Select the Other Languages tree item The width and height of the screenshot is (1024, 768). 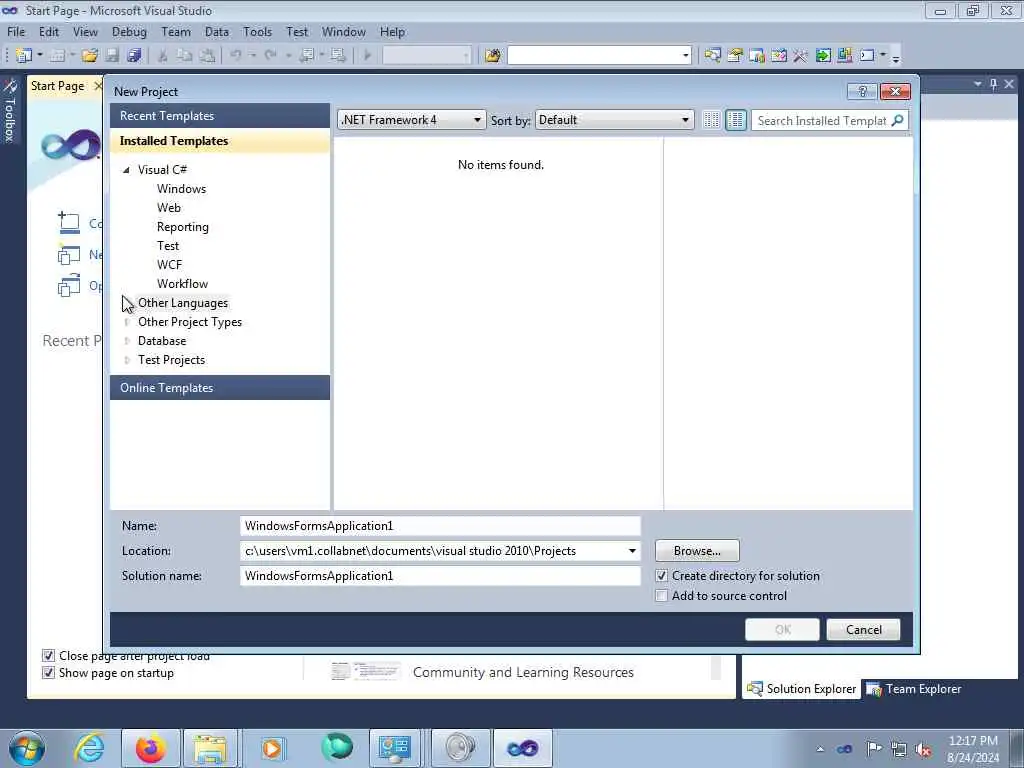[183, 303]
